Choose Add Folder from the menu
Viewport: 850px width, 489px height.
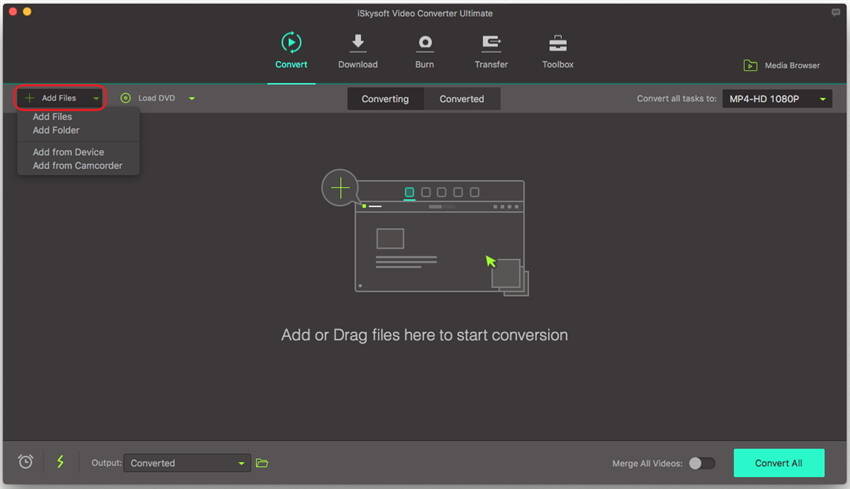[x=56, y=130]
